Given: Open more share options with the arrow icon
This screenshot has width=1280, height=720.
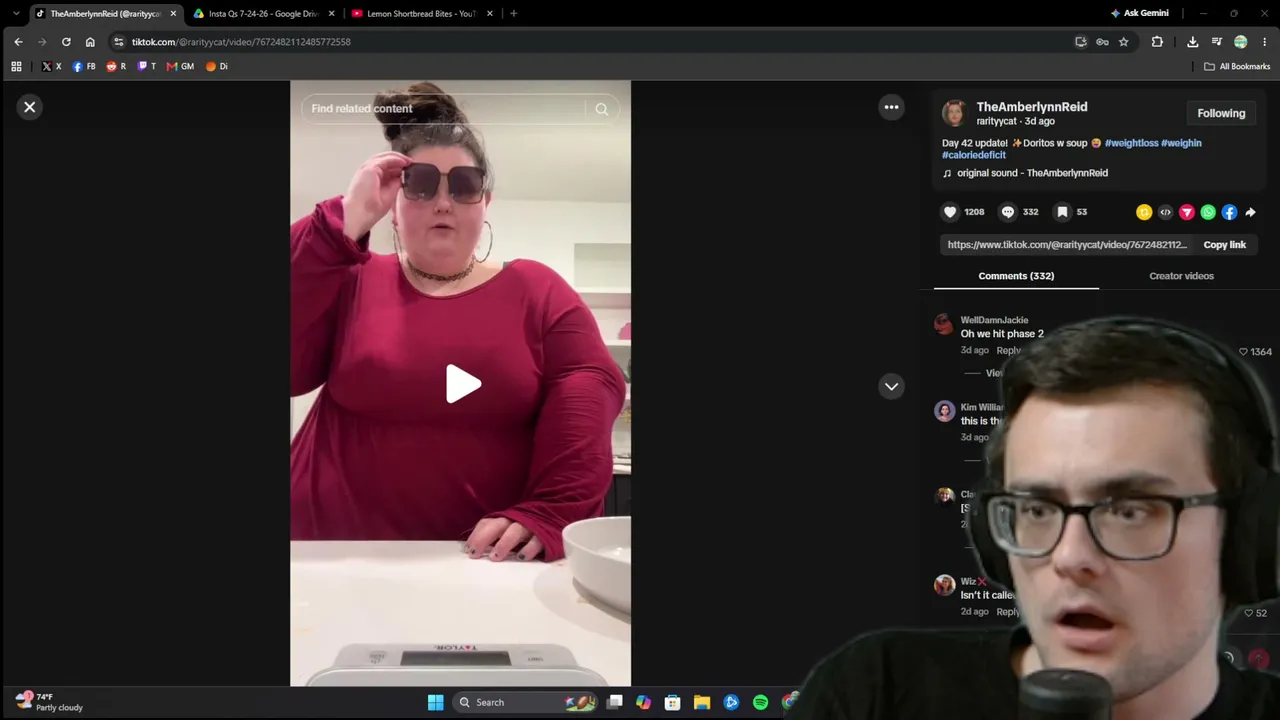Looking at the screenshot, I should [1250, 212].
